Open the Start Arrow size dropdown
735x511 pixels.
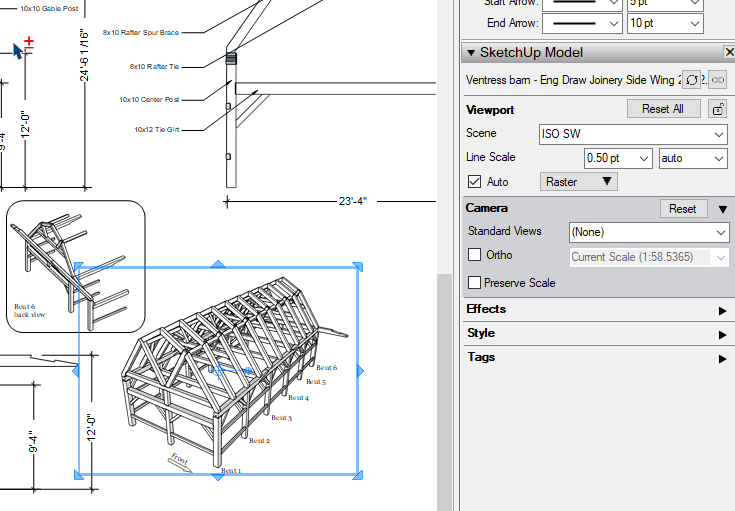coord(665,4)
